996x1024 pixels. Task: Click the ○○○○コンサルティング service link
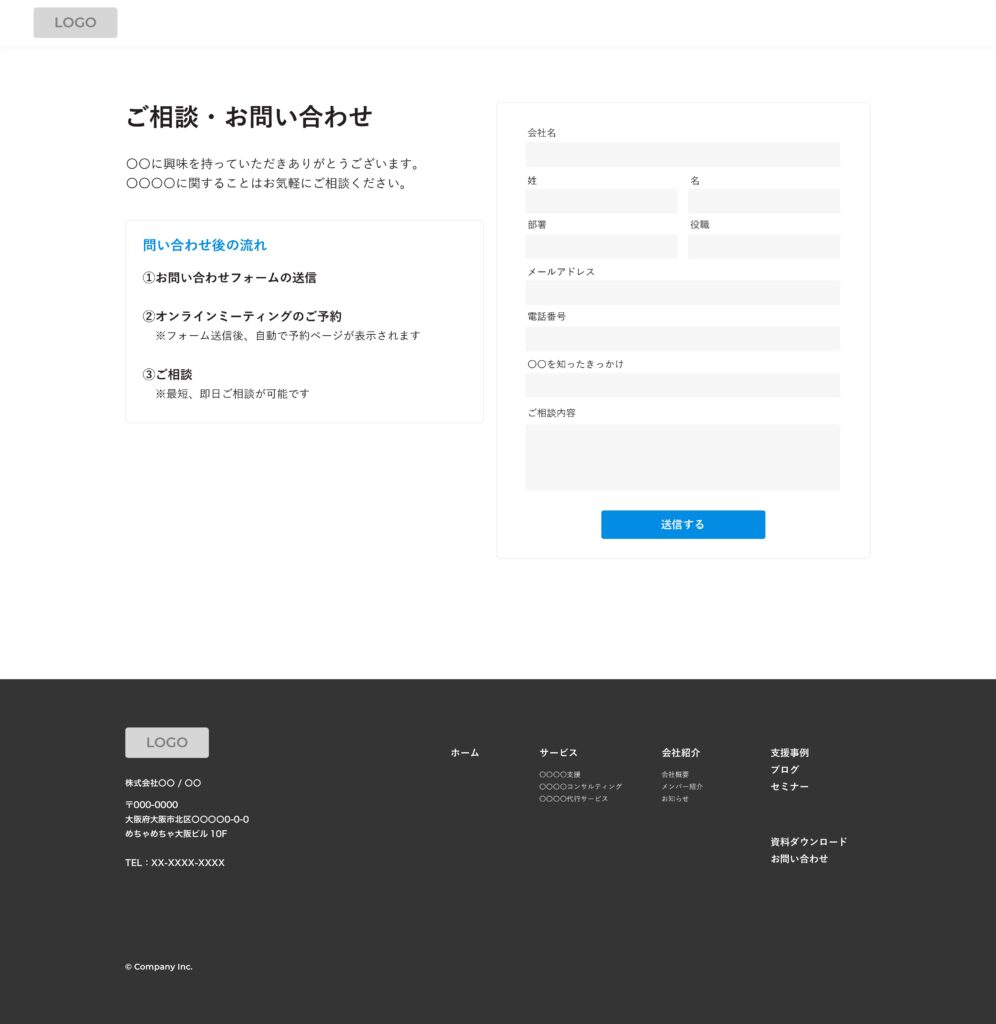click(580, 787)
